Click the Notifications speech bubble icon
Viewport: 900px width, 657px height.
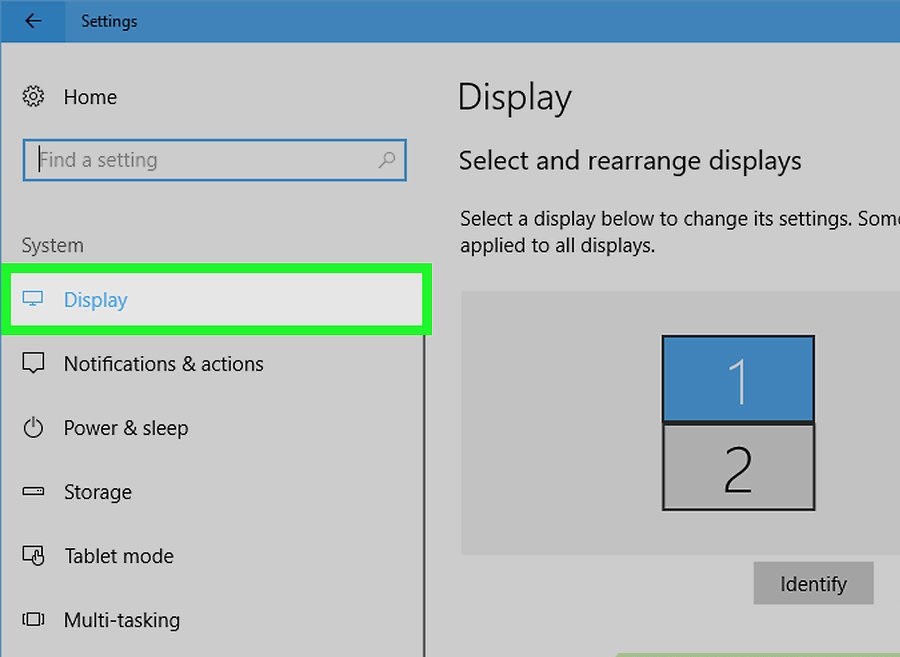click(33, 363)
